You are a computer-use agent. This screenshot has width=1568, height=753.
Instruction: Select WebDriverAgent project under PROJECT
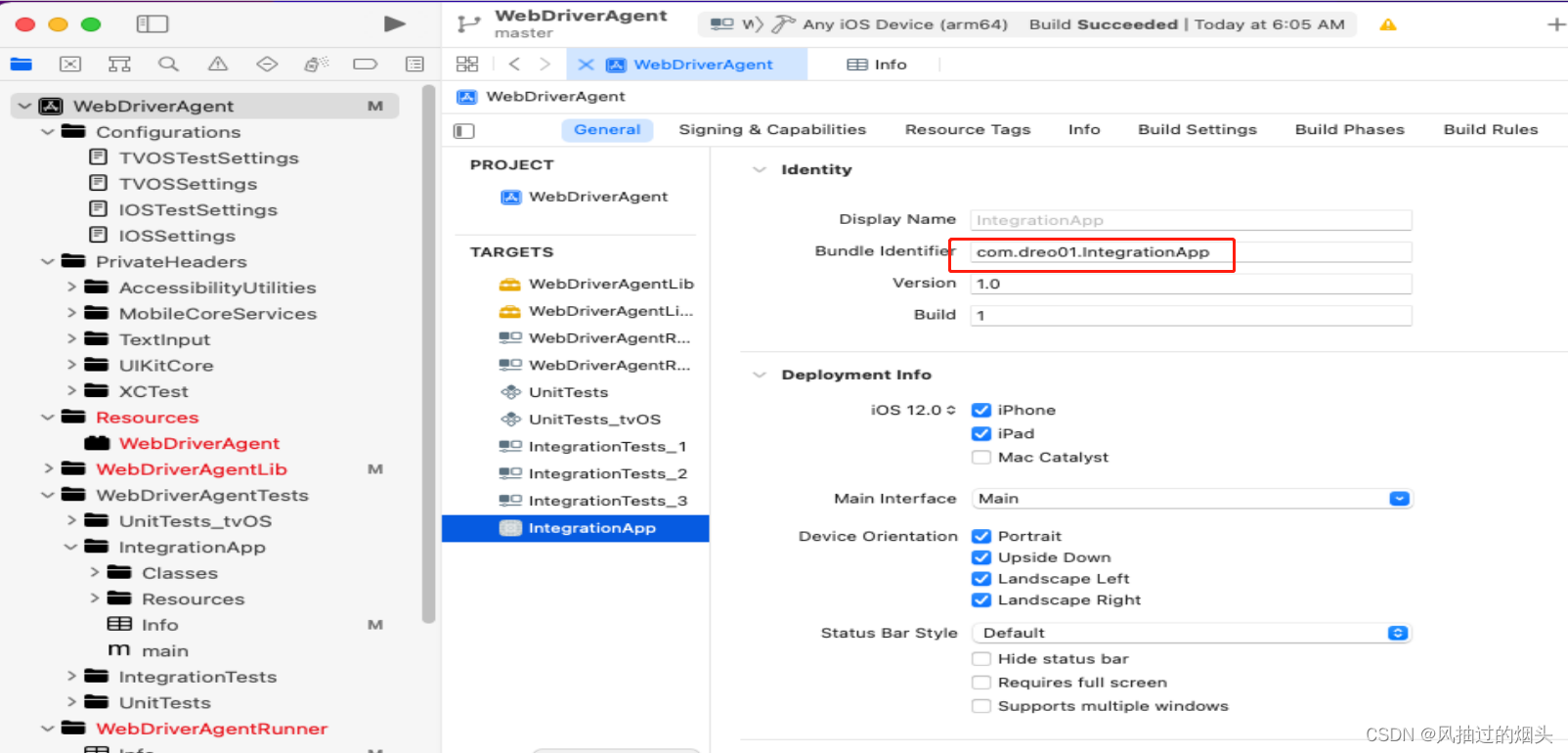(x=585, y=197)
